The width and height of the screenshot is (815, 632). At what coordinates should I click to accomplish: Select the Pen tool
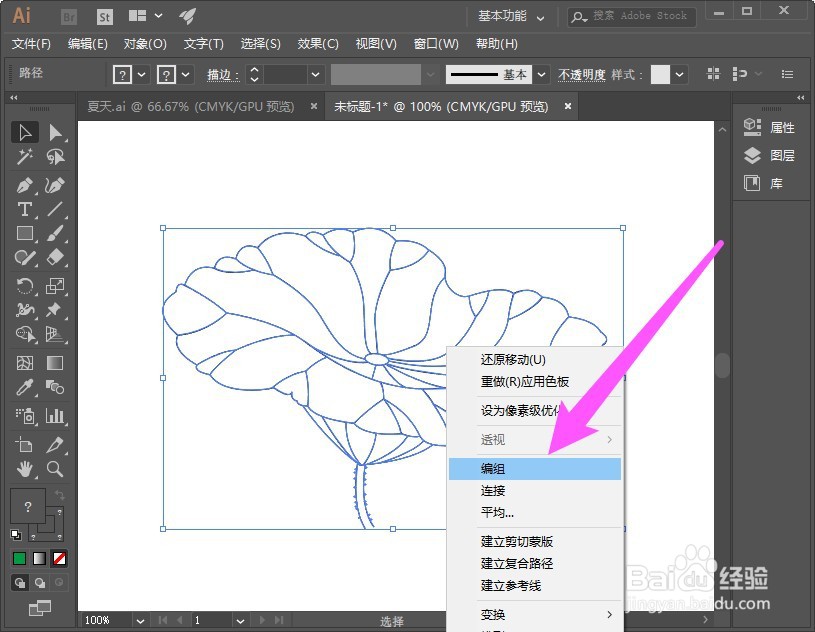click(x=24, y=186)
